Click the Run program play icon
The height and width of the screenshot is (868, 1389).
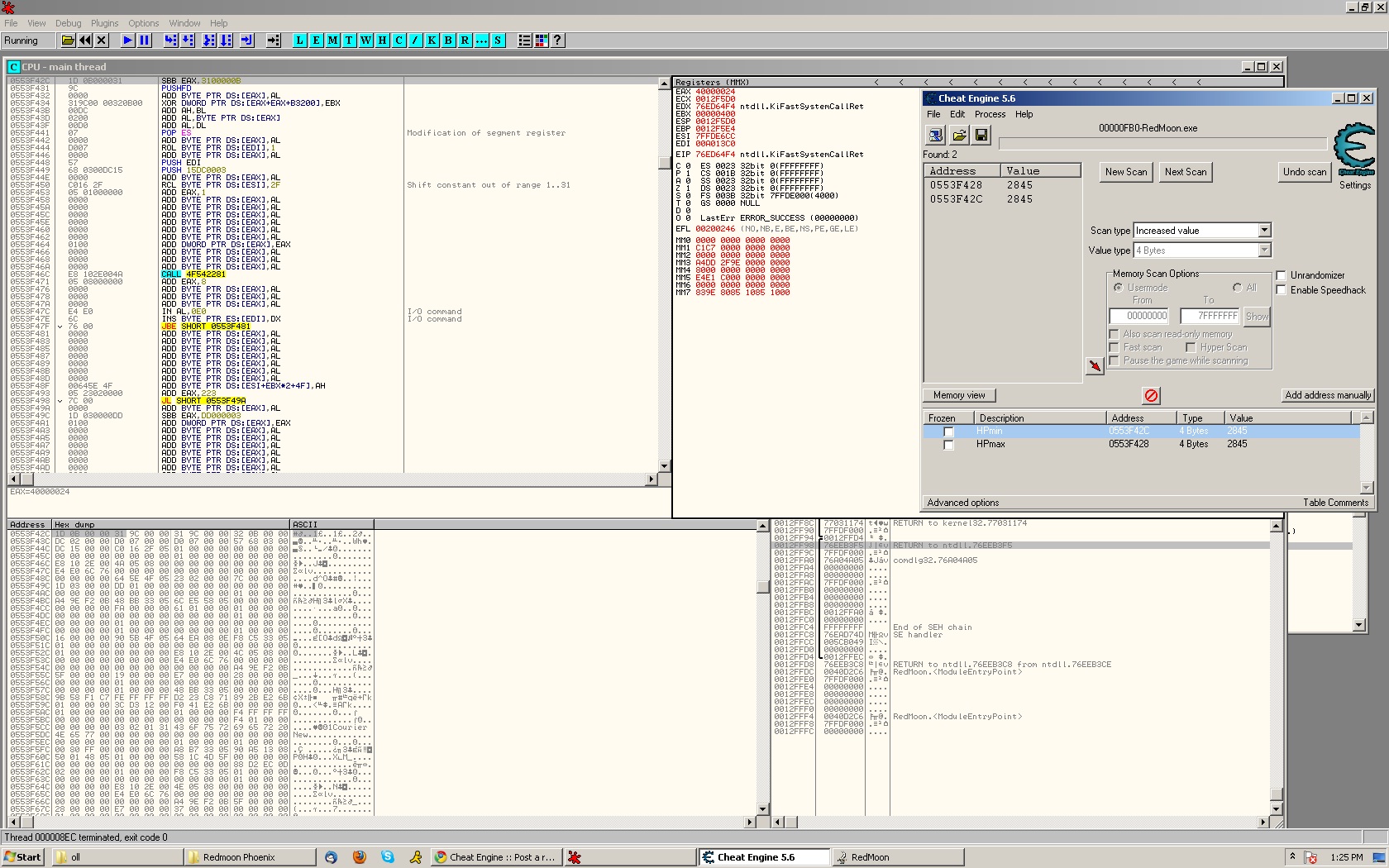pos(127,41)
